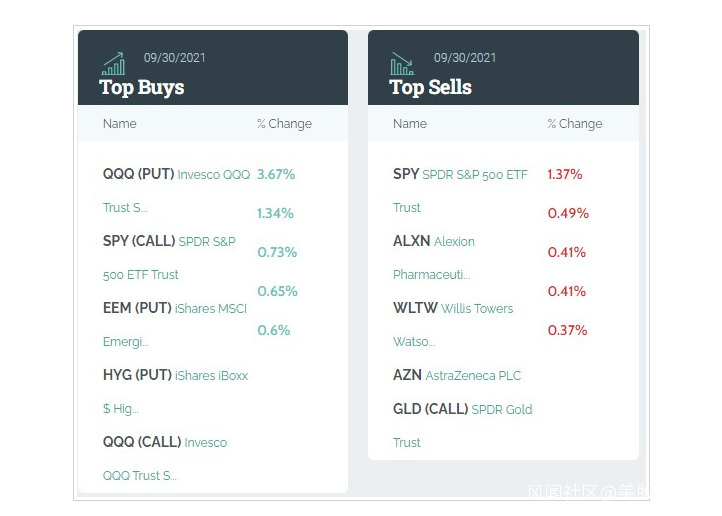Open the GLD (CALL) SPDR Gold entry
Image resolution: width=722 pixels, height=516 pixels.
tap(462, 409)
